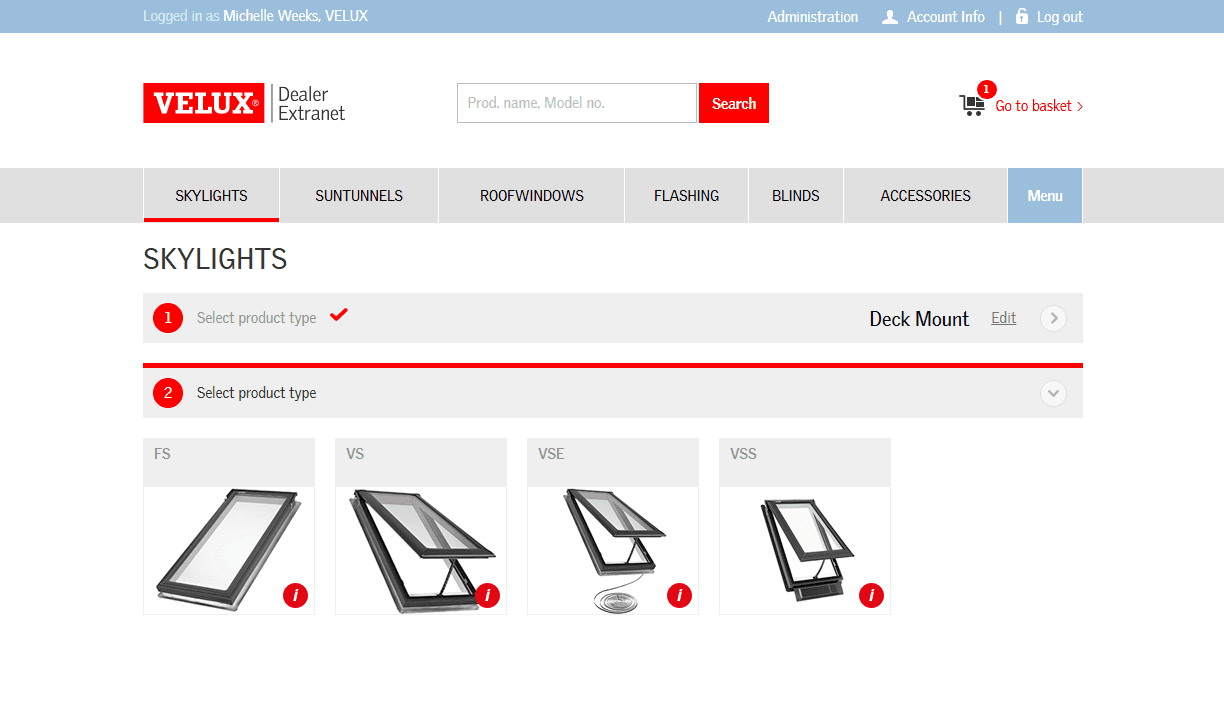Click step 2 Select product type label
Image resolution: width=1224 pixels, height=711 pixels.
[x=257, y=393]
